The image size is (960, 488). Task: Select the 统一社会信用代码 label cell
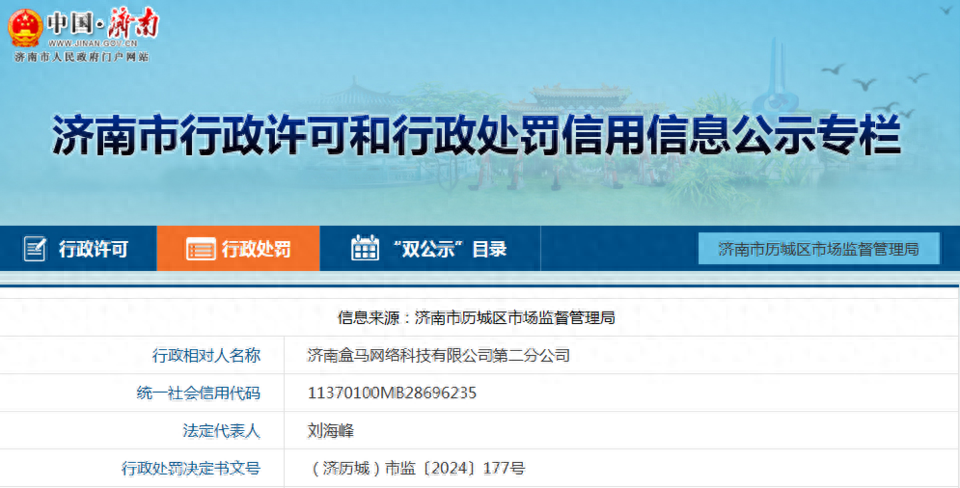pyautogui.click(x=198, y=393)
